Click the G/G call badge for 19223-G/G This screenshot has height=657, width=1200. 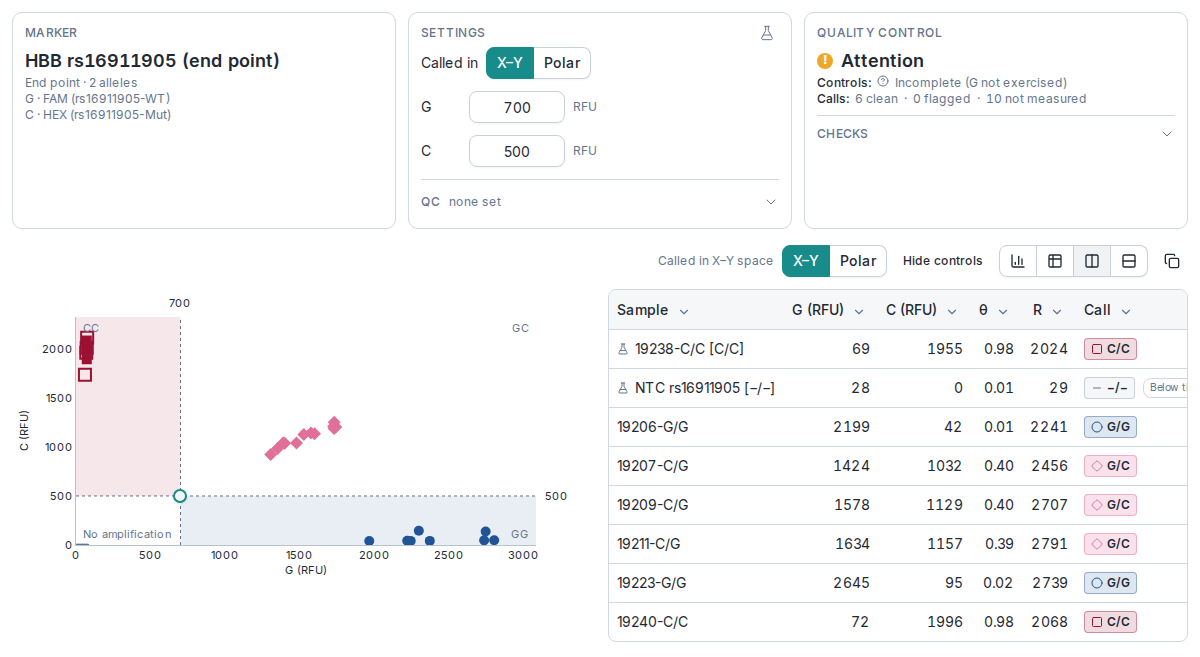click(x=1110, y=583)
